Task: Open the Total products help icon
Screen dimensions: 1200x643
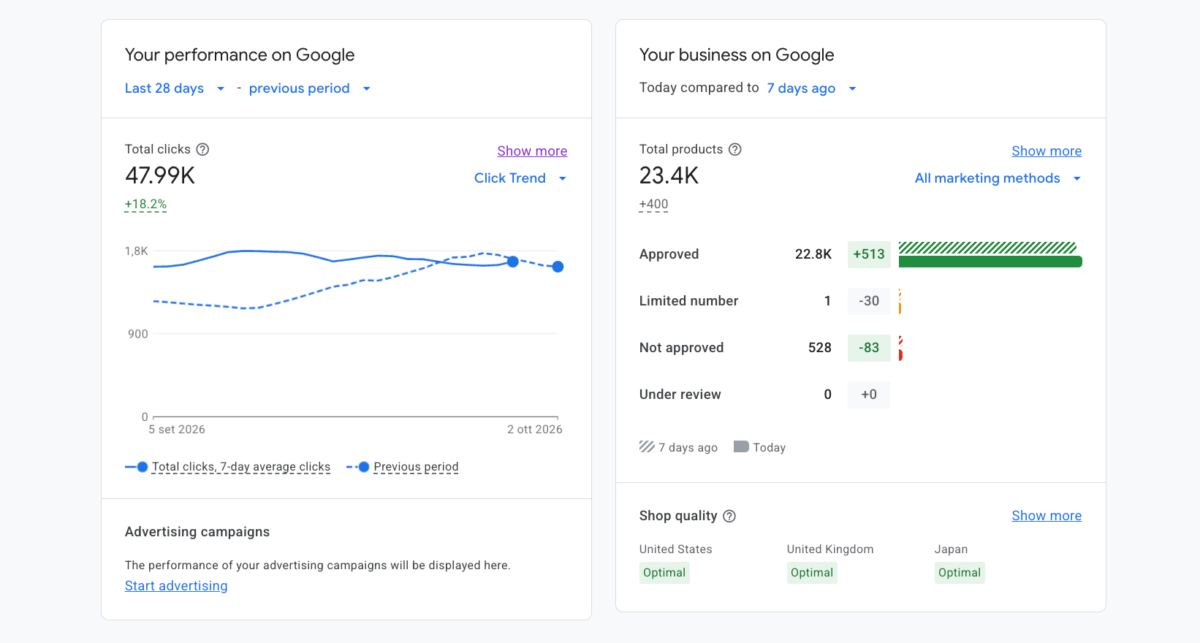Action: point(735,149)
